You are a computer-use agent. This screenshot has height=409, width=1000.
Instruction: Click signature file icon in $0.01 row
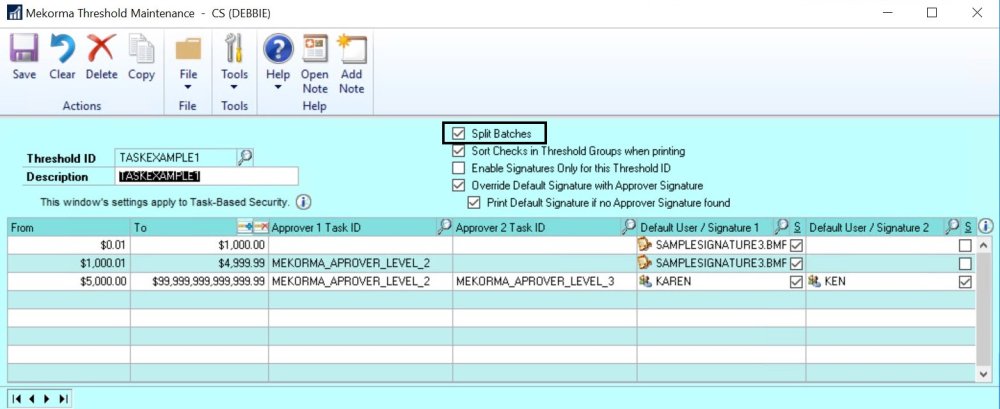pyautogui.click(x=645, y=245)
